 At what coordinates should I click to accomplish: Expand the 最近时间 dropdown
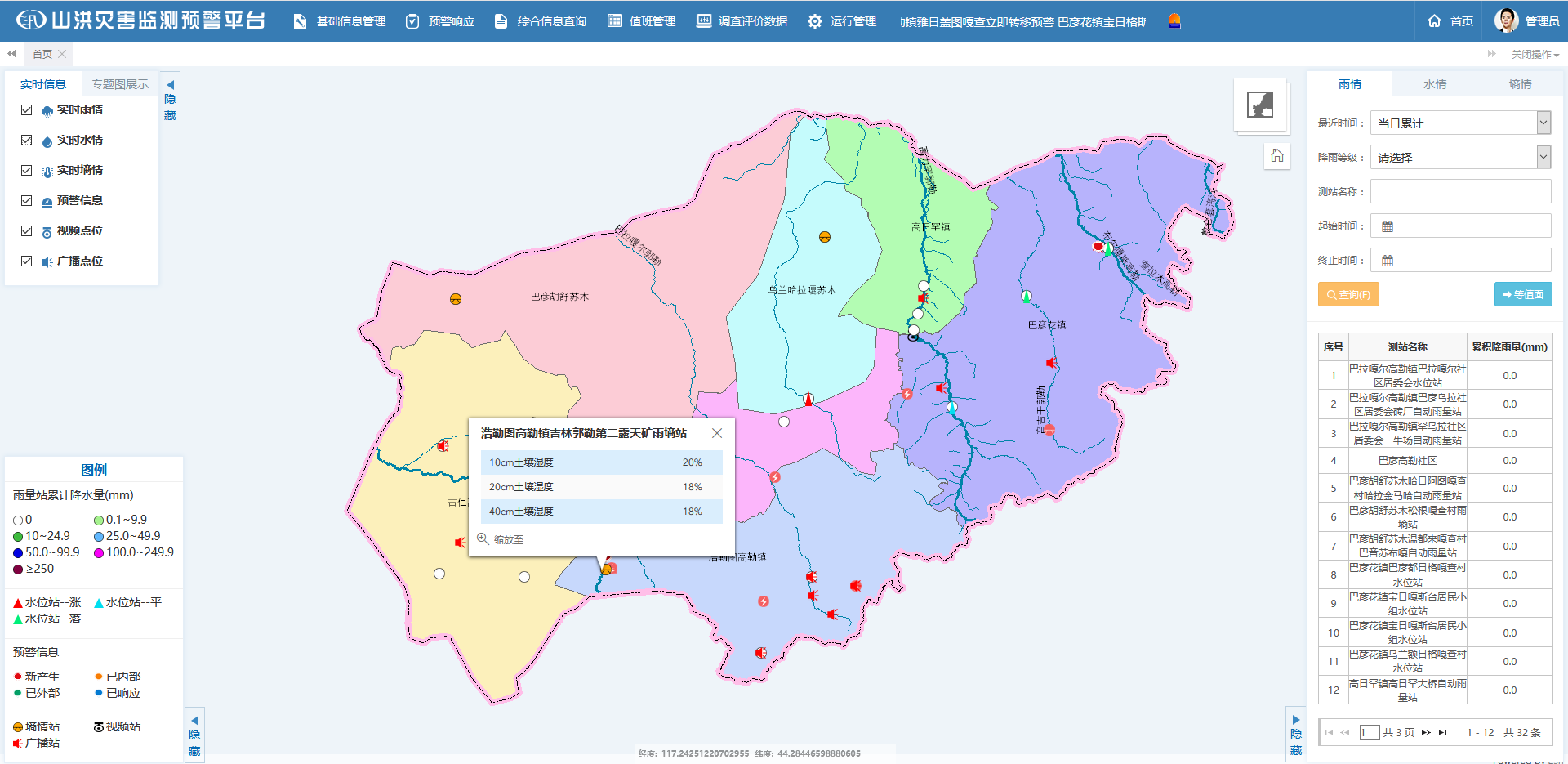click(1543, 123)
